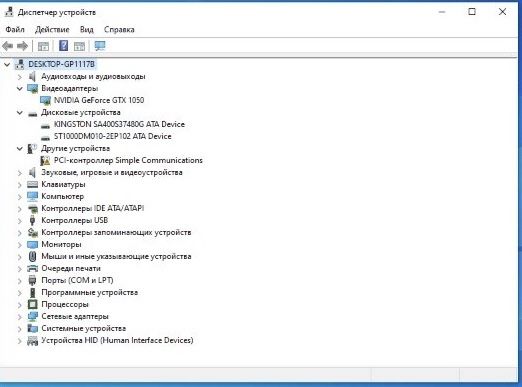
Task: Collapse the DESKTOP-GP1117B root node
Action: (x=7, y=64)
